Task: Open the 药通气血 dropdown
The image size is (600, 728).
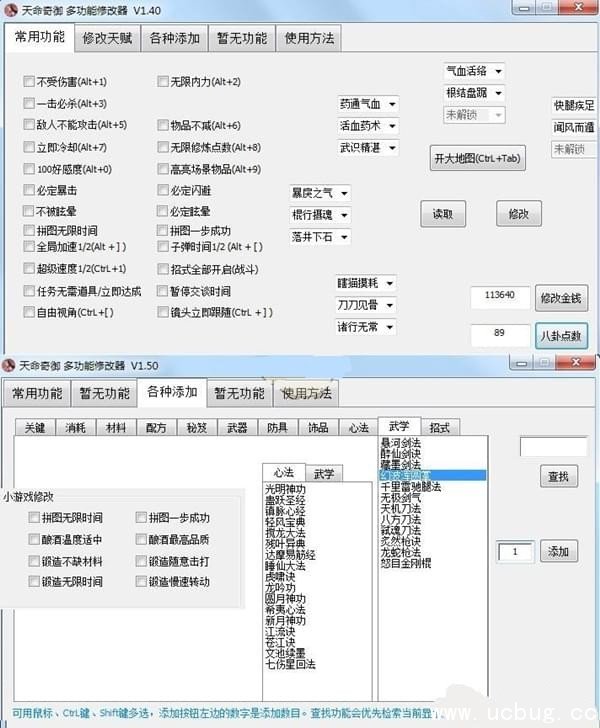Action: (368, 104)
